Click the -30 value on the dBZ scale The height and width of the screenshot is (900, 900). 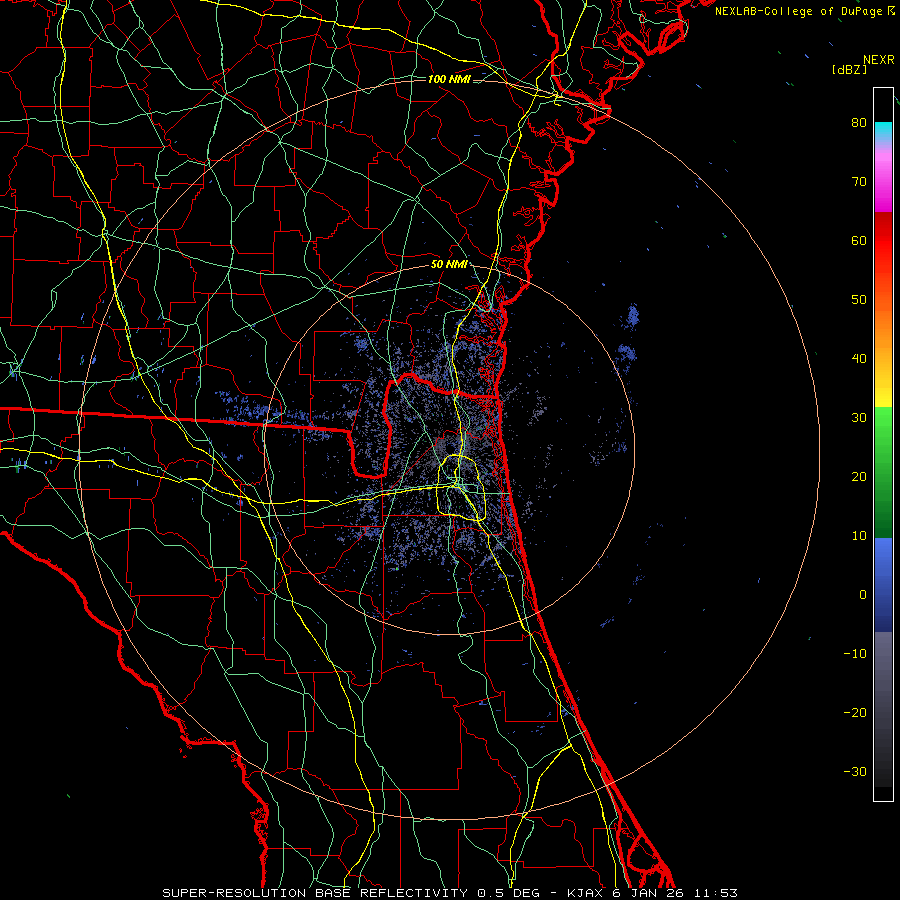tap(855, 772)
